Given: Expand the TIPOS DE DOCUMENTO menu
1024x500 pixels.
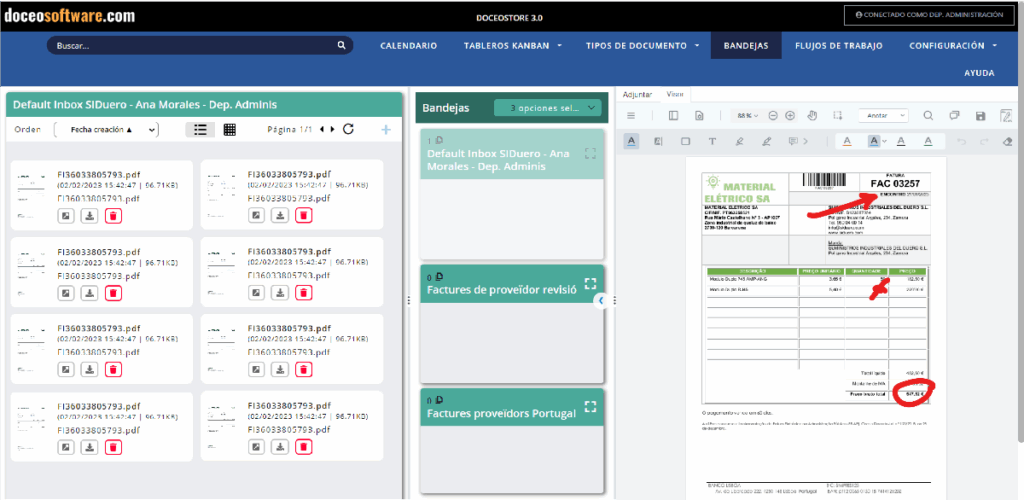Looking at the screenshot, I should click(643, 46).
